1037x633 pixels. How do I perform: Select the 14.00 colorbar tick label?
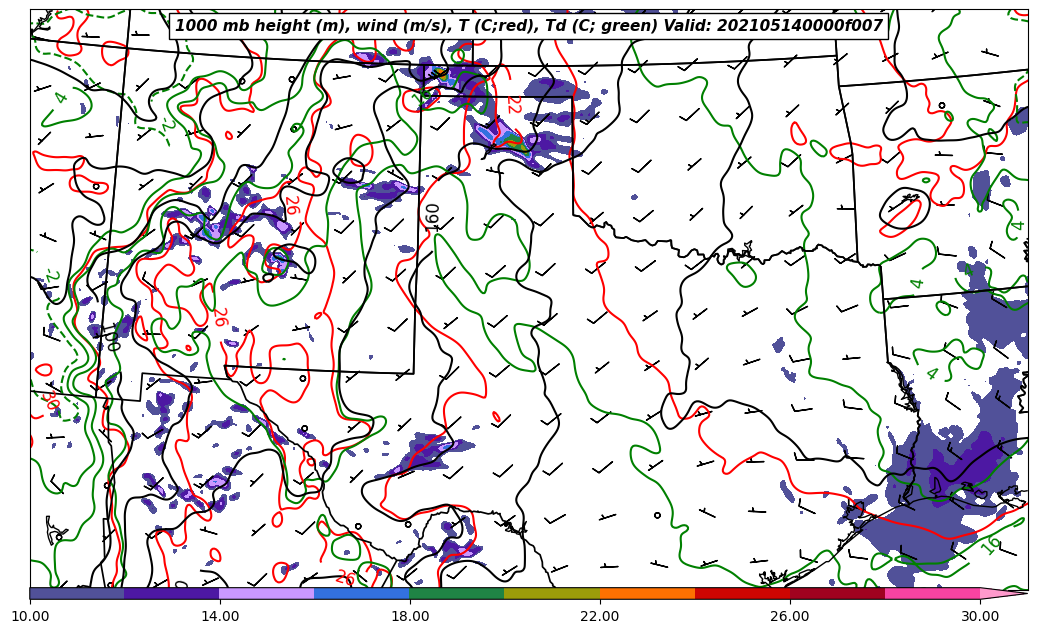(x=220, y=616)
